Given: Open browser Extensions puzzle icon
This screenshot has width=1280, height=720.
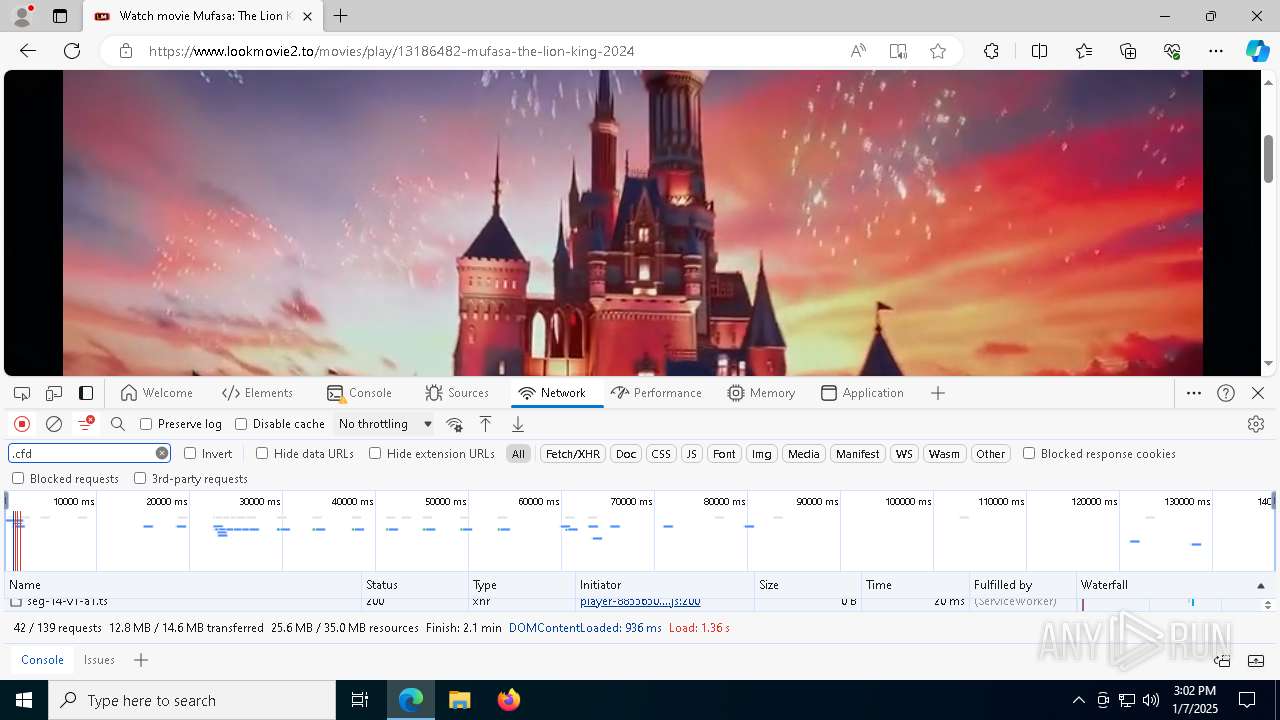Looking at the screenshot, I should click(x=991, y=51).
